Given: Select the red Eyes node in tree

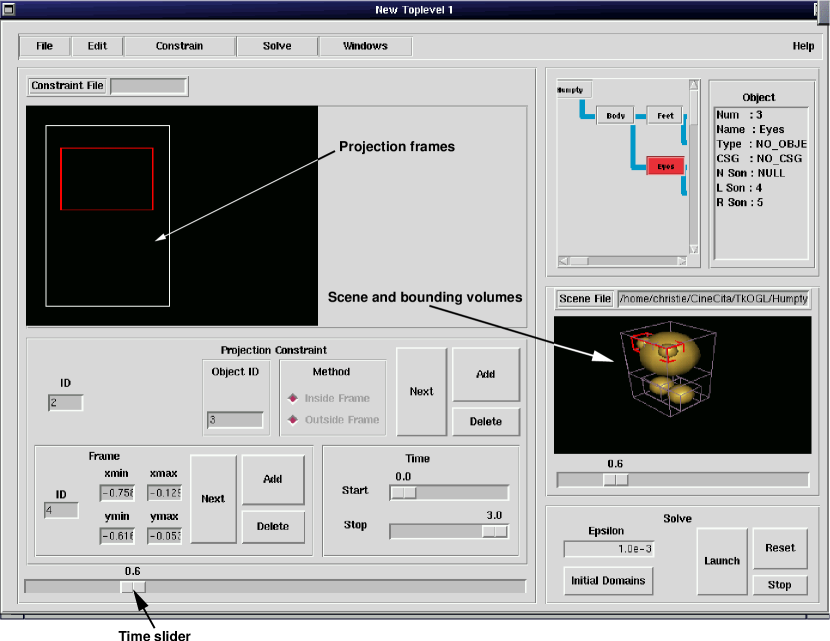Looking at the screenshot, I should (665, 166).
